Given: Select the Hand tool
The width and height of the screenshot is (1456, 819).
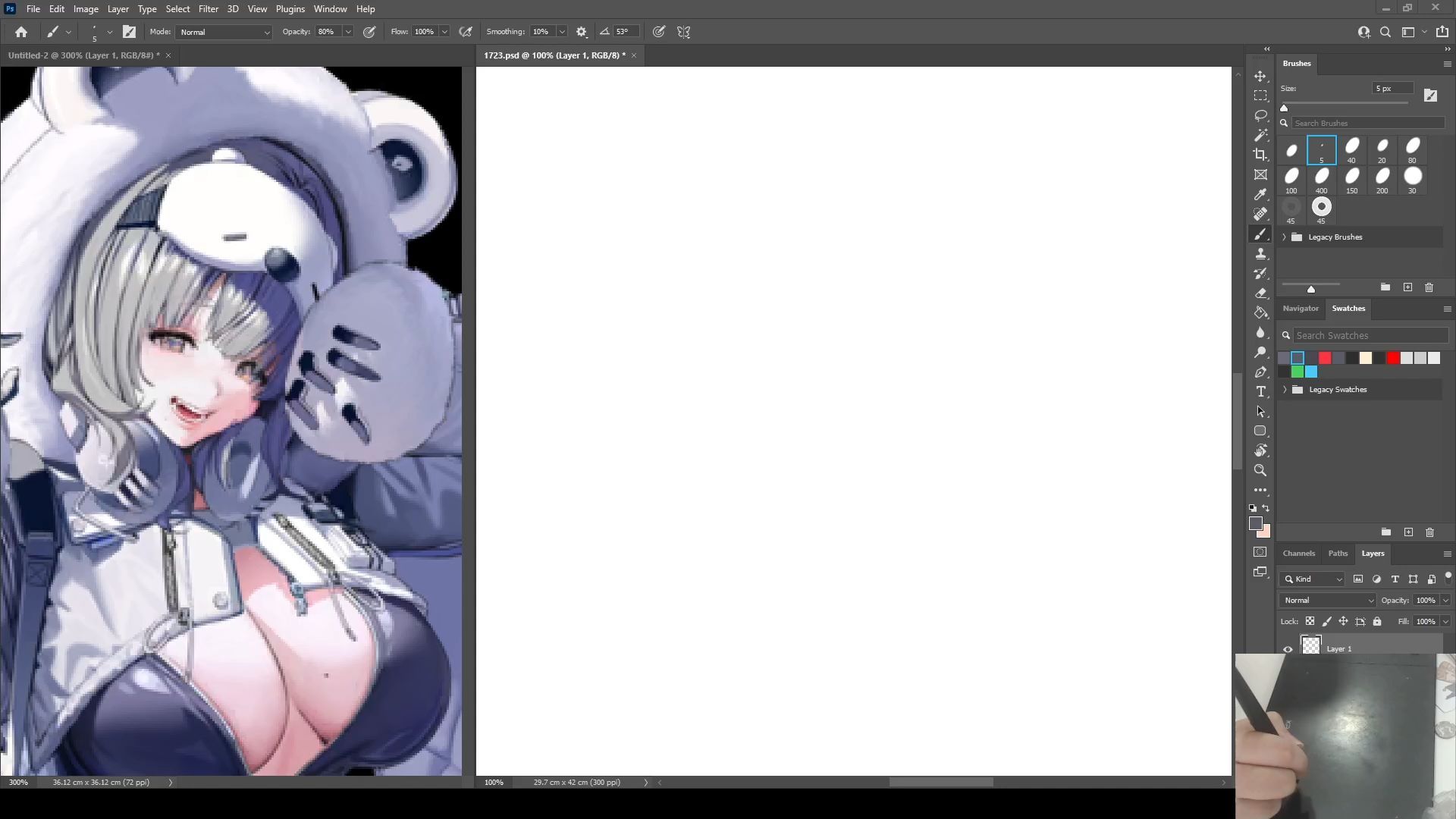Looking at the screenshot, I should [x=1260, y=450].
